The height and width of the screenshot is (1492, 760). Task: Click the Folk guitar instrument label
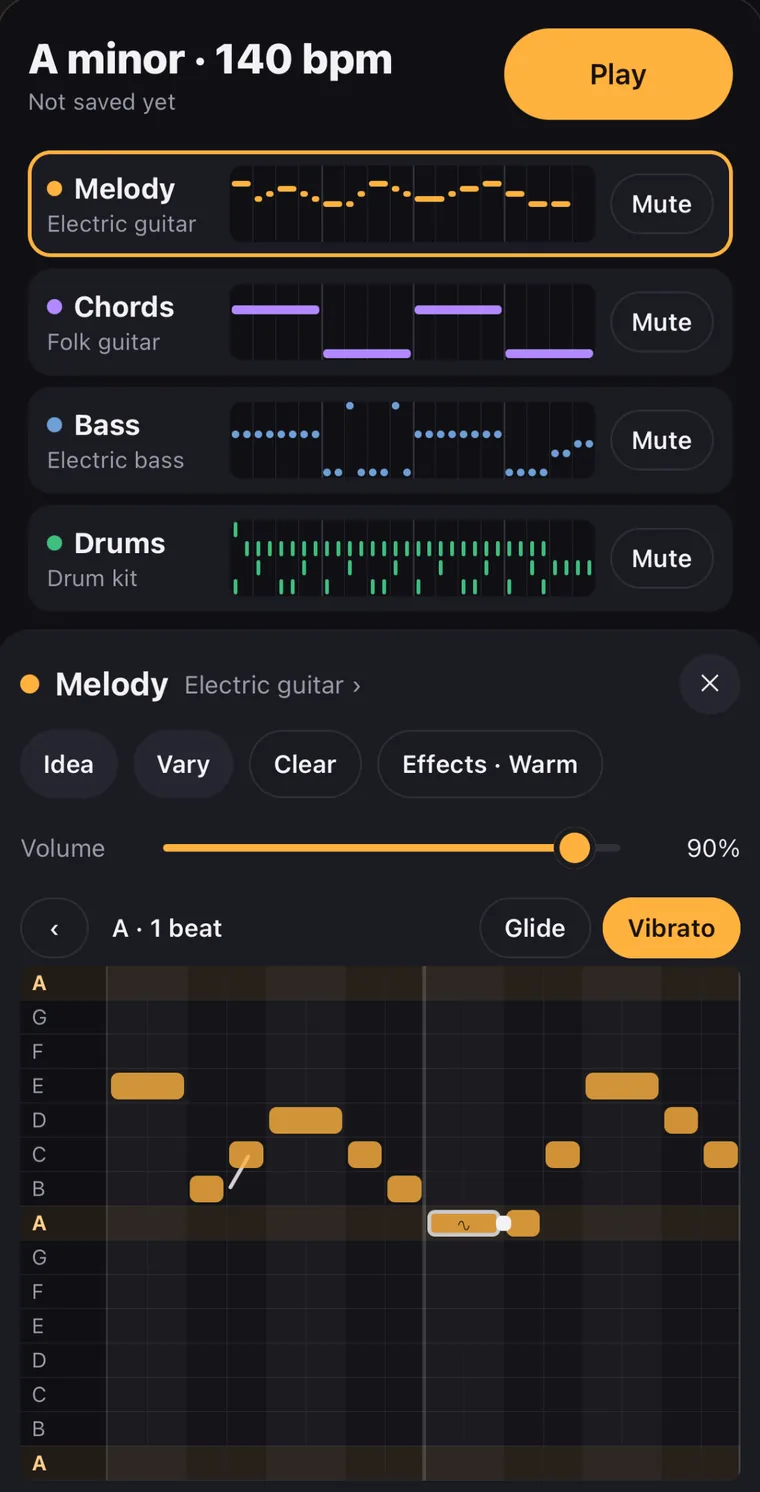tap(103, 342)
